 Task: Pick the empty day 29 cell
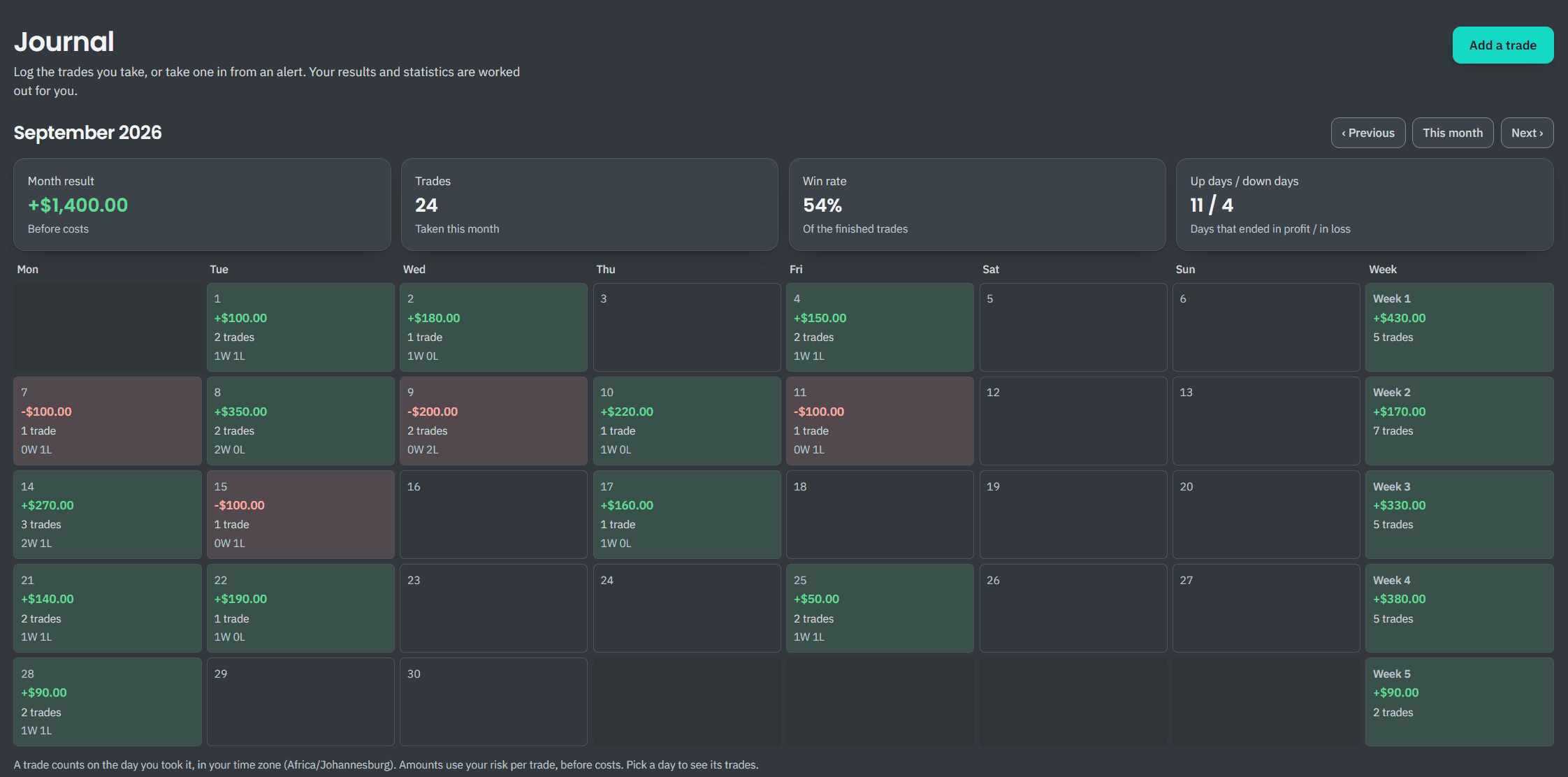300,702
